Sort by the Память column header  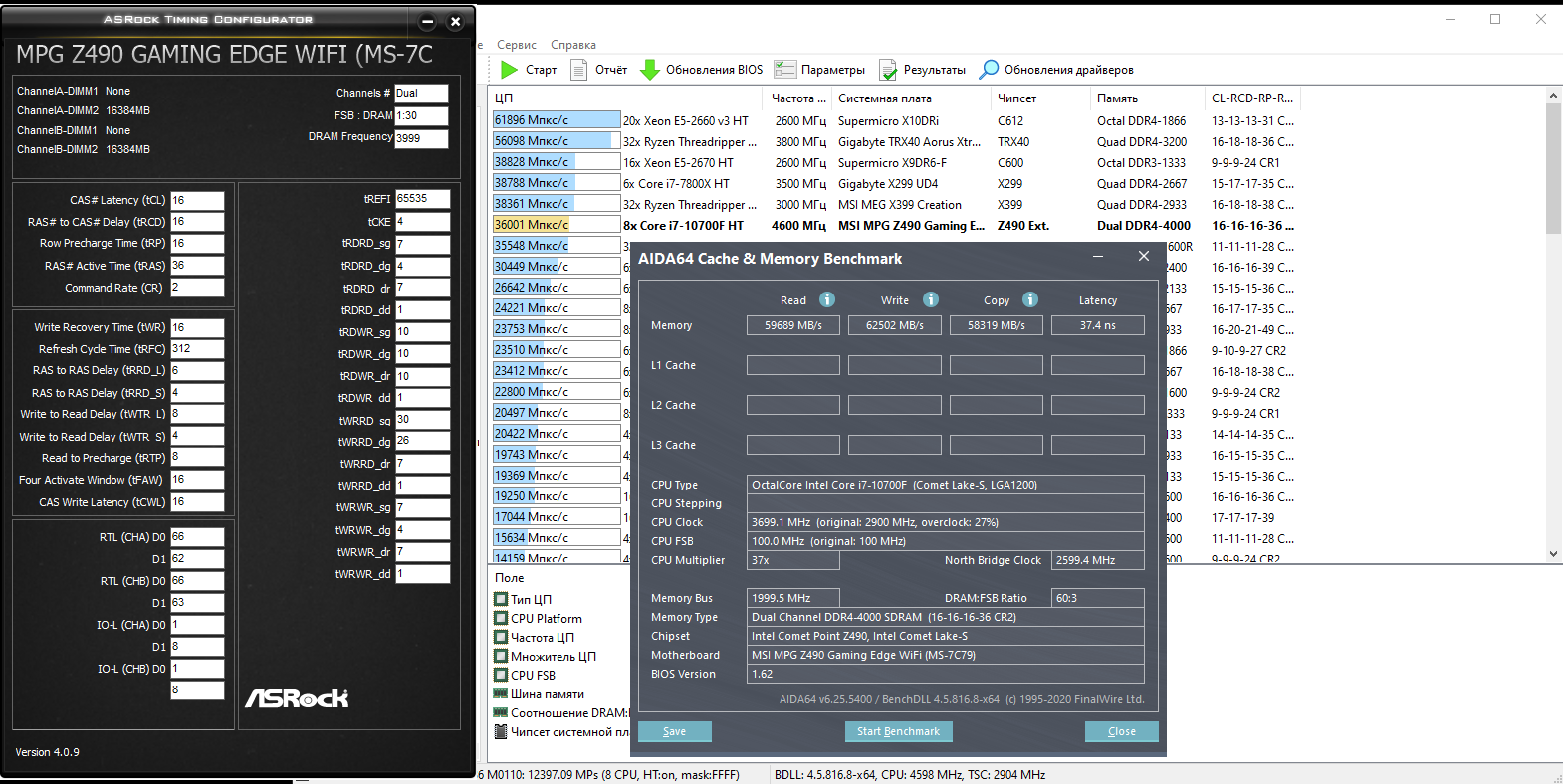click(1148, 98)
